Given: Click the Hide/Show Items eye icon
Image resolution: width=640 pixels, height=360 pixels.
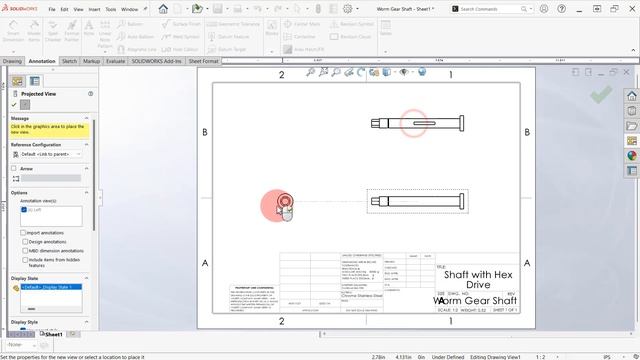Looking at the screenshot, I should [404, 72].
